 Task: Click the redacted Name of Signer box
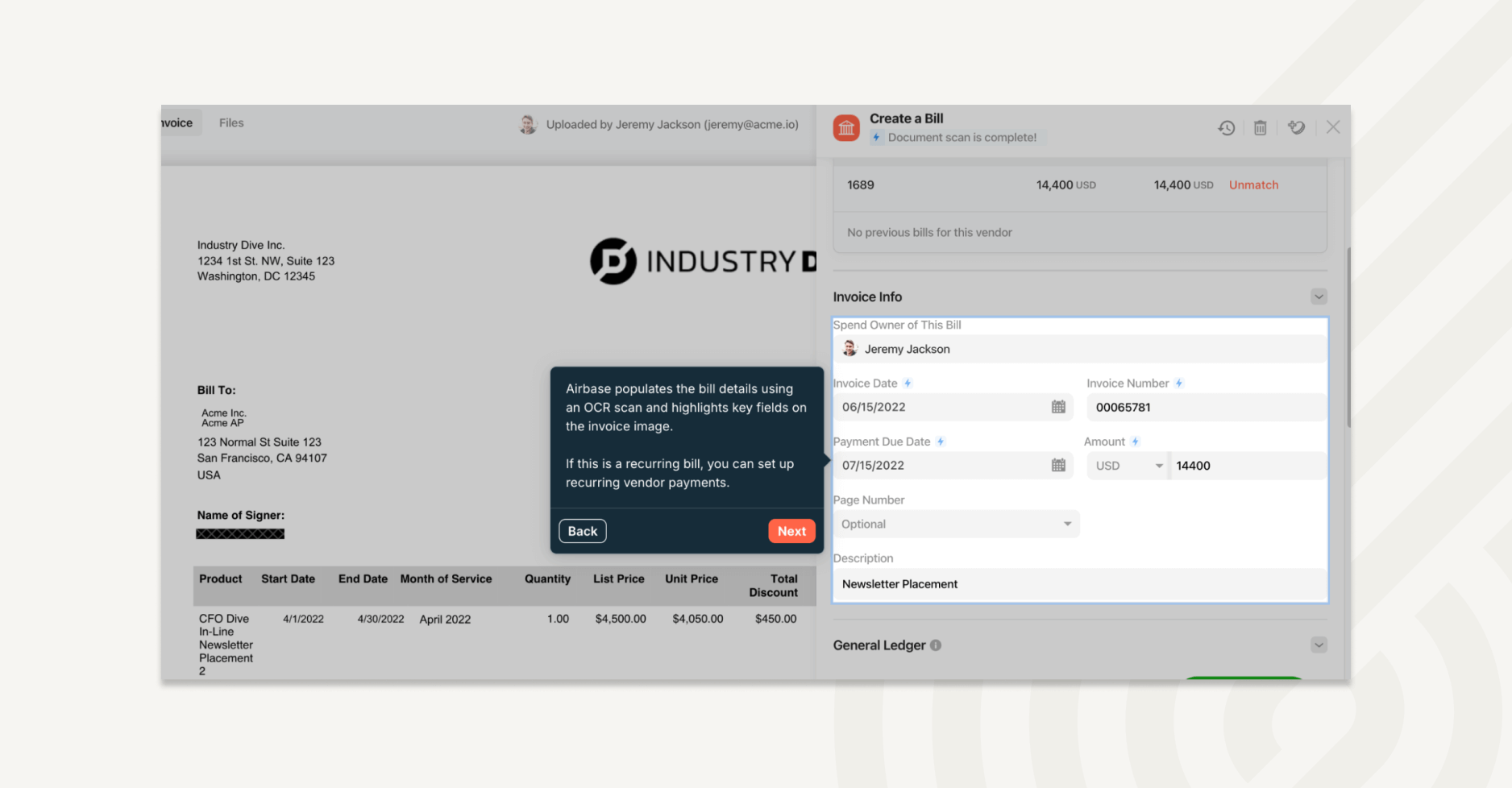click(x=240, y=533)
